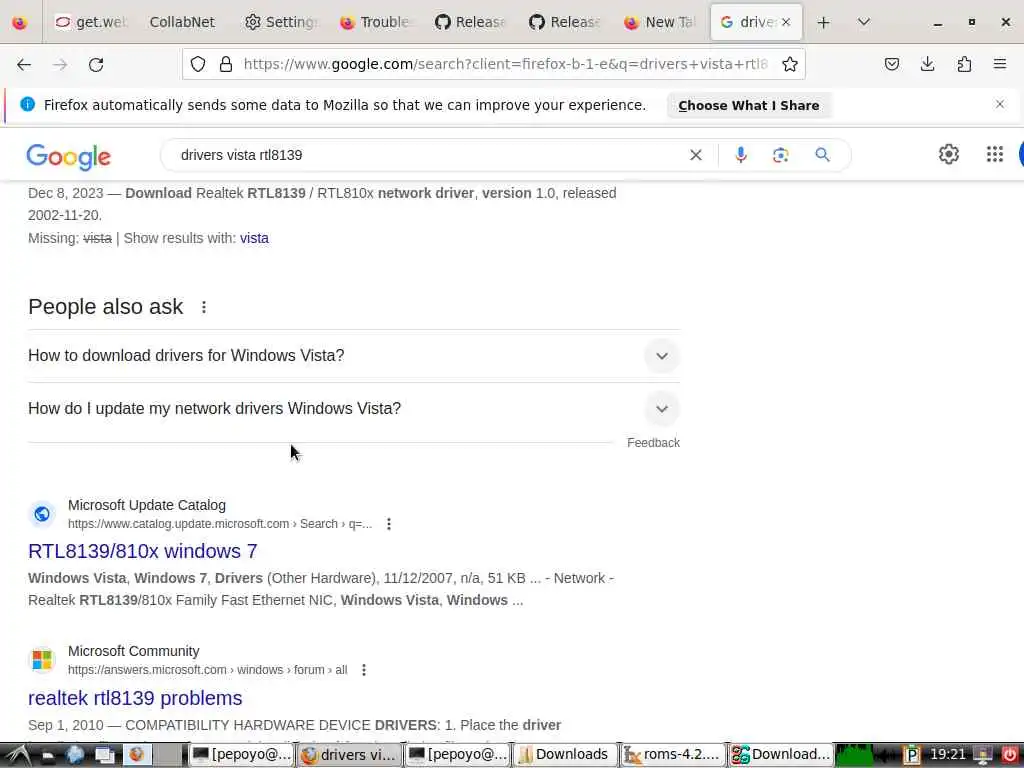
Task: Submit search with magnifier icon
Action: pyautogui.click(x=822, y=155)
